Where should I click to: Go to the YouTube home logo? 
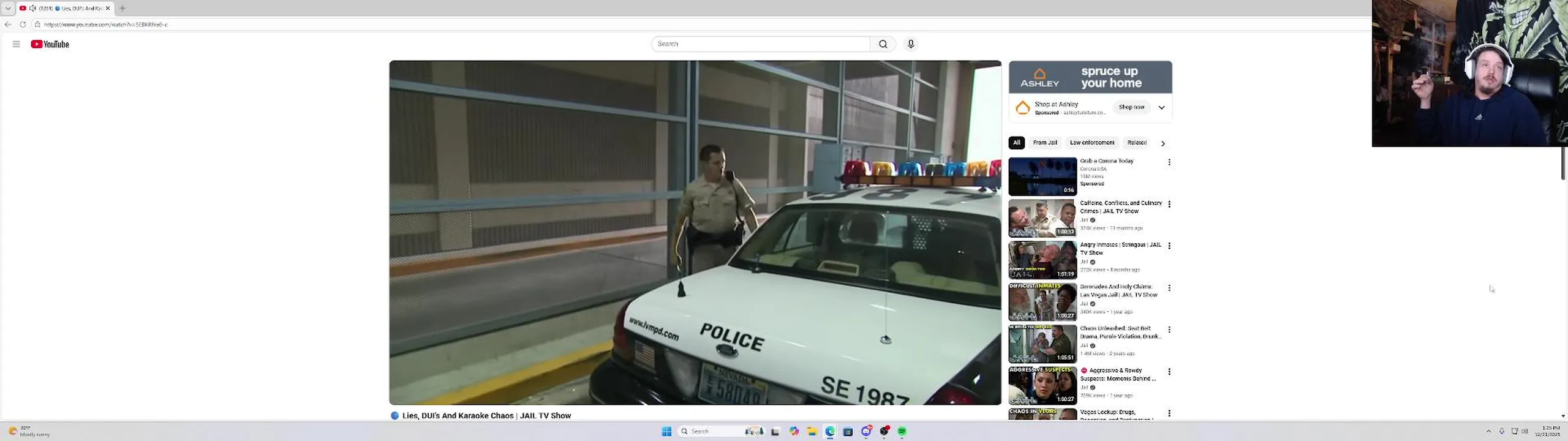pos(50,44)
